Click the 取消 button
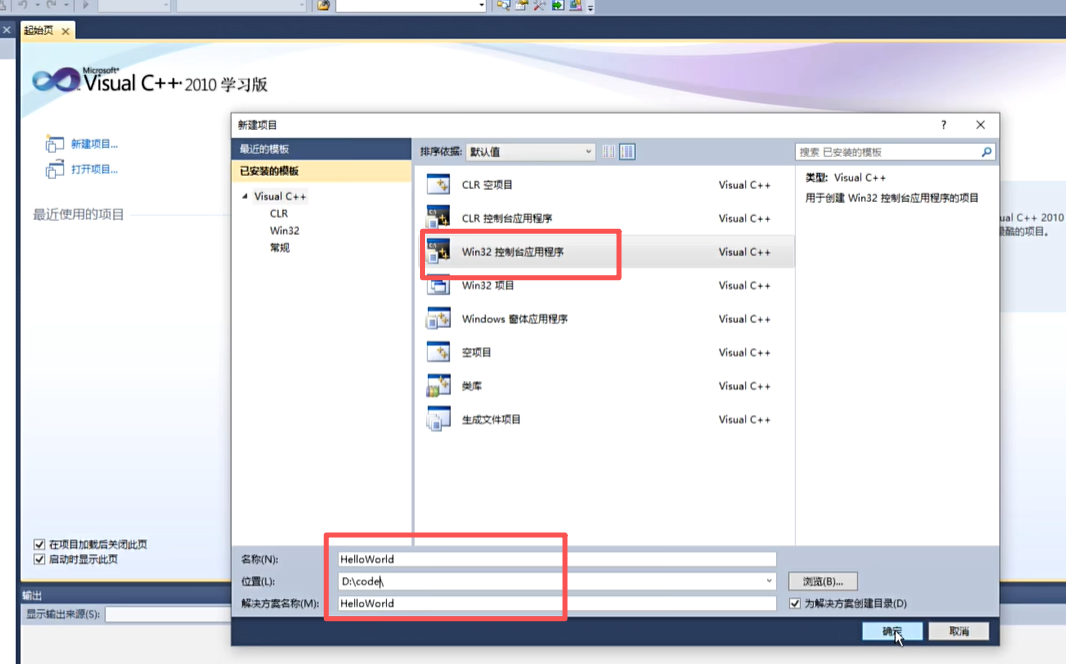Image resolution: width=1066 pixels, height=664 pixels. (x=959, y=631)
